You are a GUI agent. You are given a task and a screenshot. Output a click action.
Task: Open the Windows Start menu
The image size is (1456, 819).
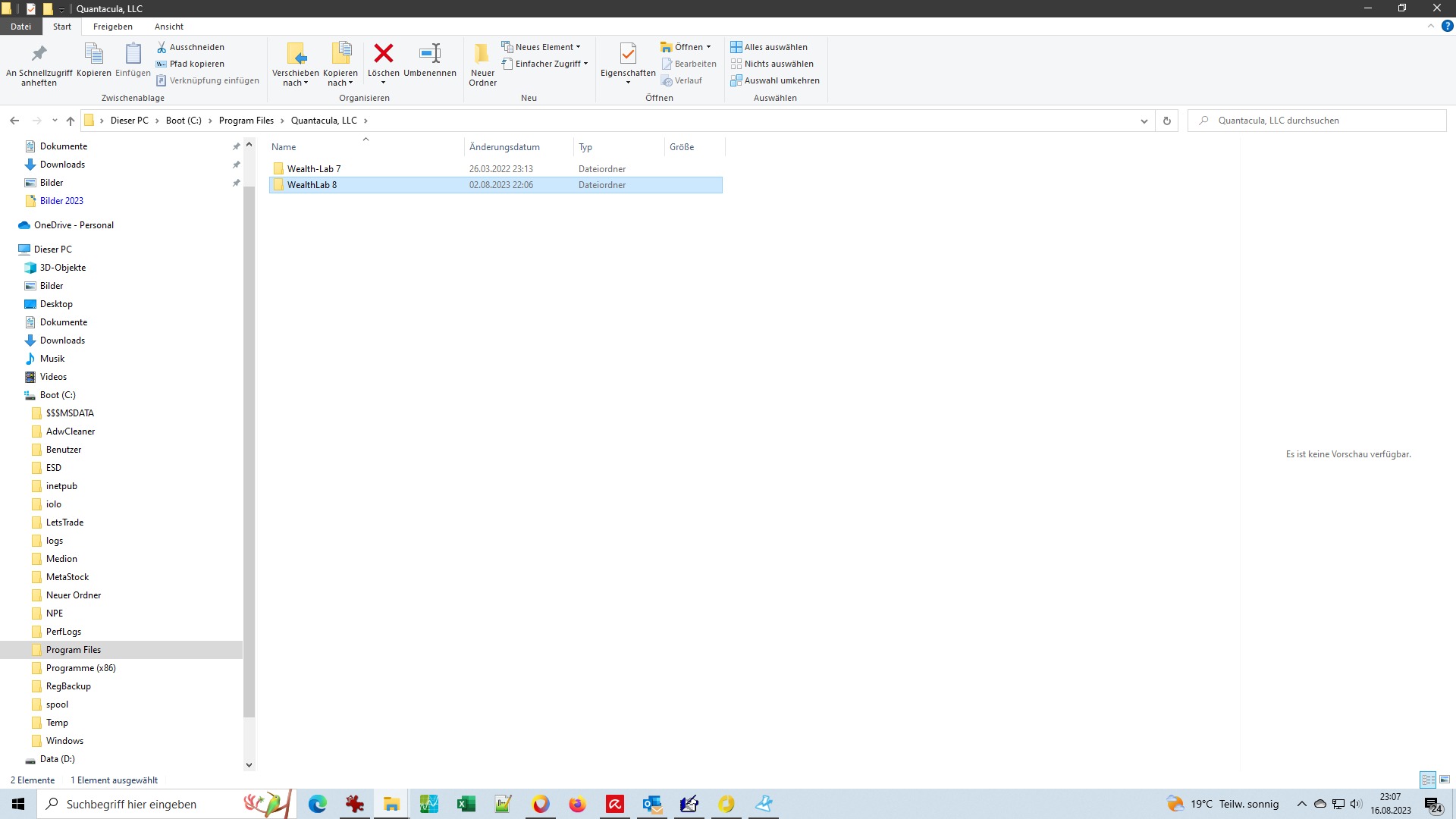click(18, 804)
